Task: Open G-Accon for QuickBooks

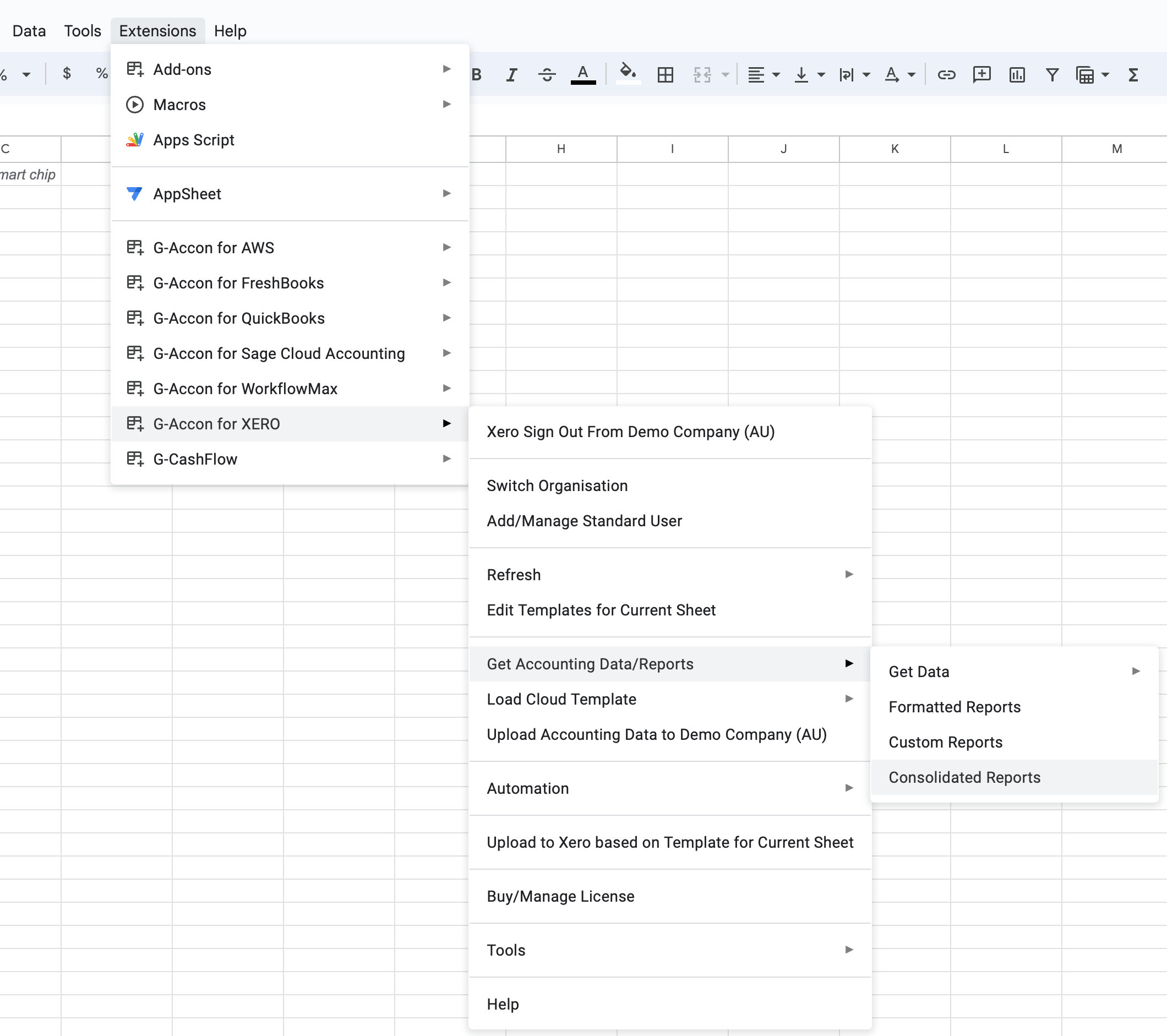Action: pos(290,319)
